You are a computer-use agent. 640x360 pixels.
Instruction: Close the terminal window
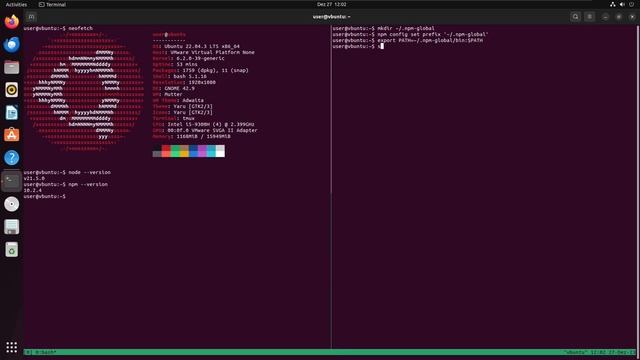tap(632, 17)
